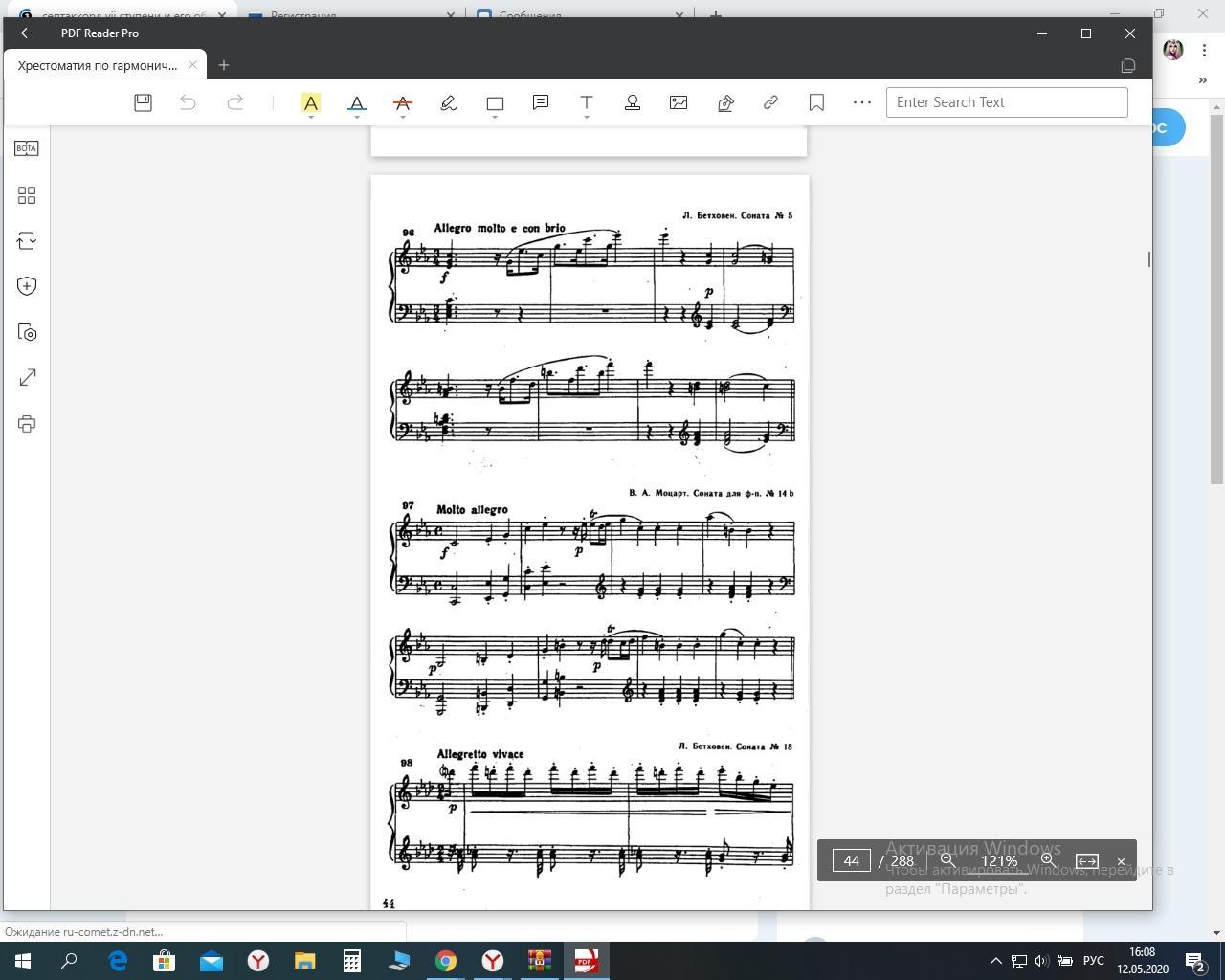
Task: Print the document from the sidebar
Action: click(27, 424)
